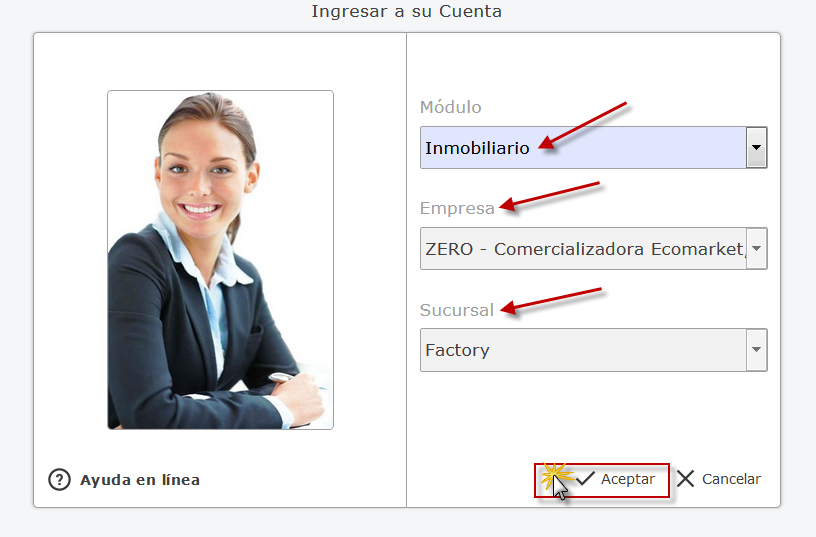Click the user profile photo

[x=220, y=260]
